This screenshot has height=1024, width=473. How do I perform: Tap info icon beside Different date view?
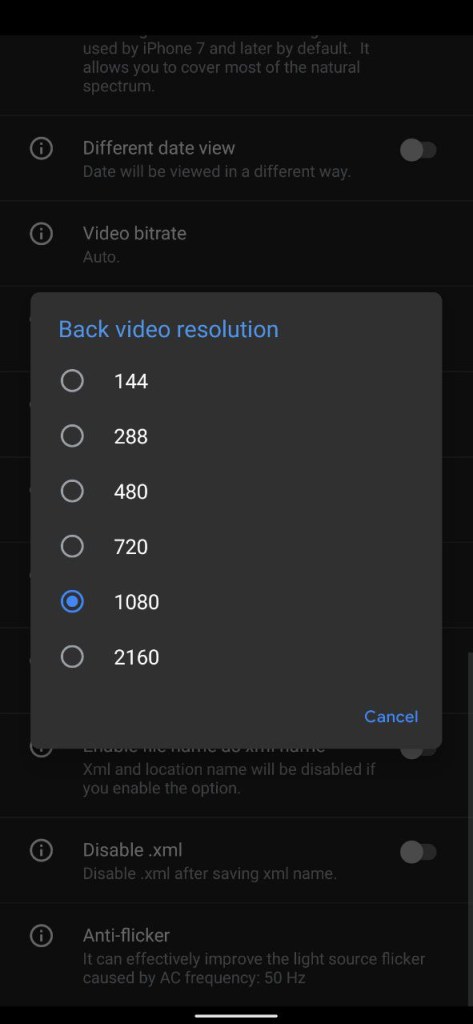point(41,149)
